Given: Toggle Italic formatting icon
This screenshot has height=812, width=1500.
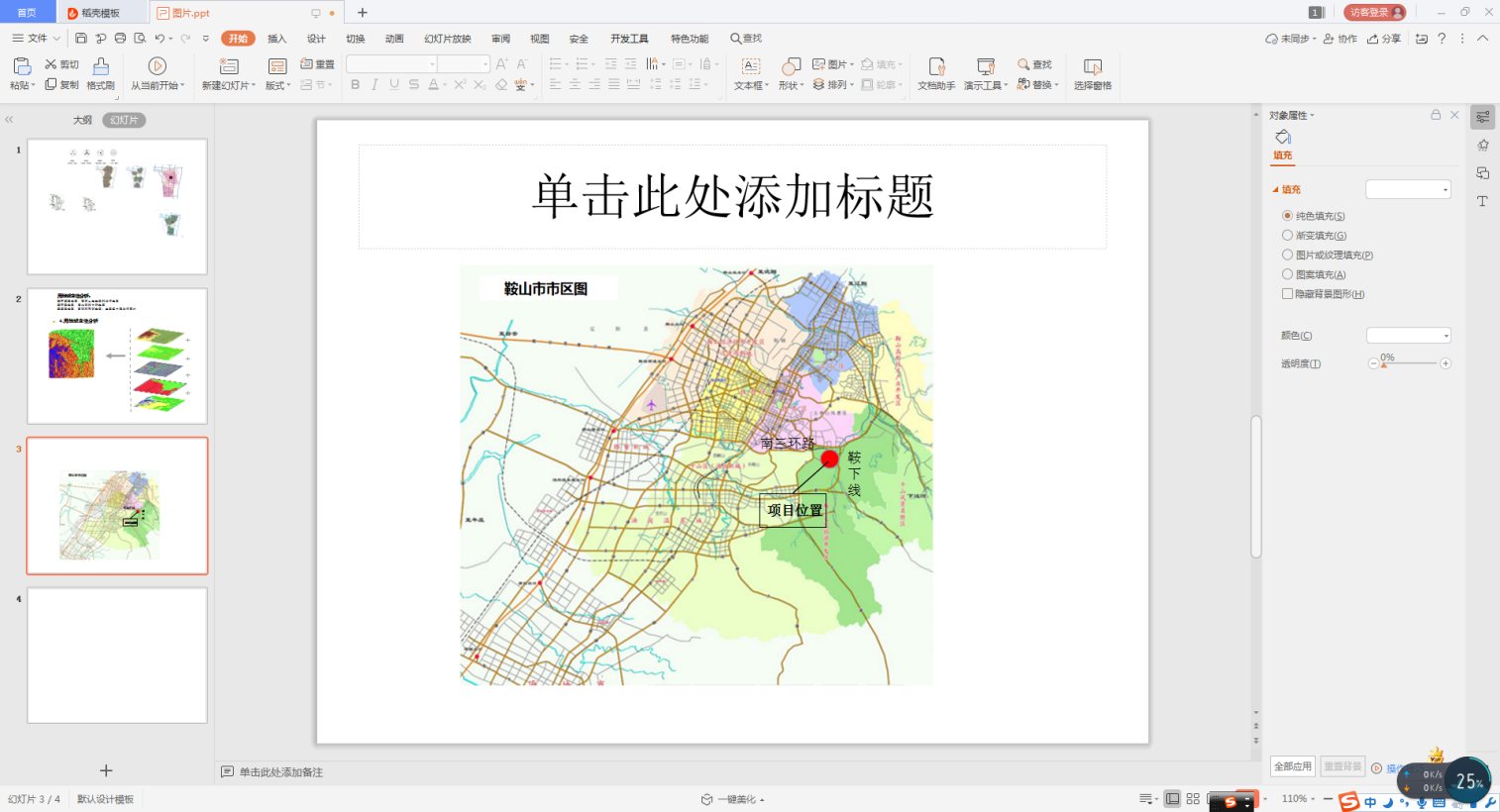Looking at the screenshot, I should pyautogui.click(x=375, y=85).
